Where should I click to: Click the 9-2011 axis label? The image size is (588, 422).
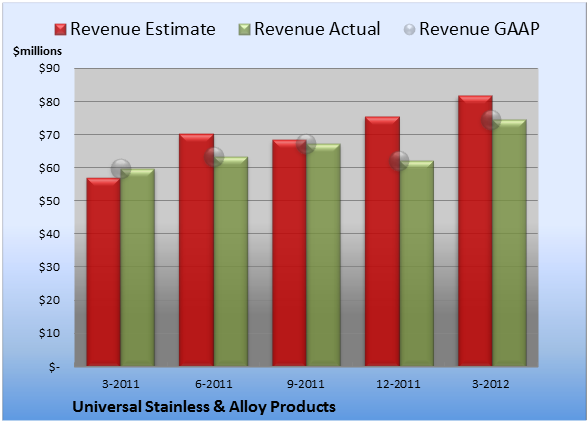pos(306,384)
